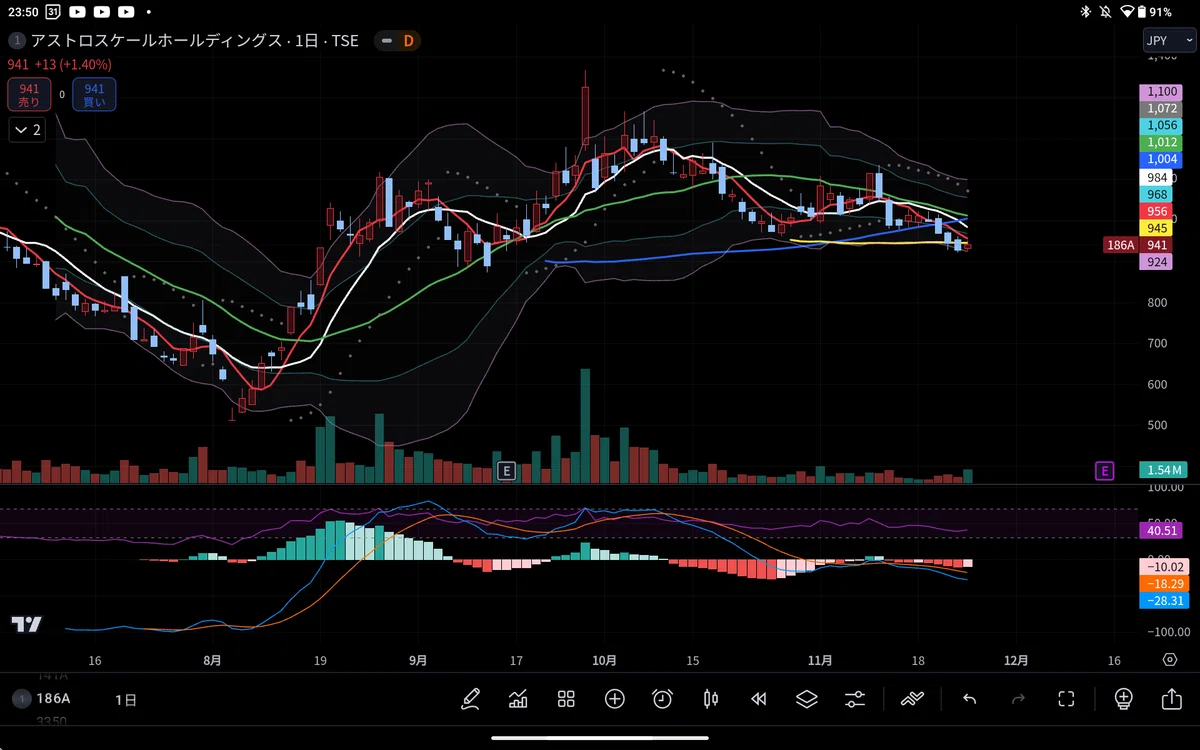Tap the purple E upcoming earnings marker
The height and width of the screenshot is (750, 1200).
point(1104,470)
